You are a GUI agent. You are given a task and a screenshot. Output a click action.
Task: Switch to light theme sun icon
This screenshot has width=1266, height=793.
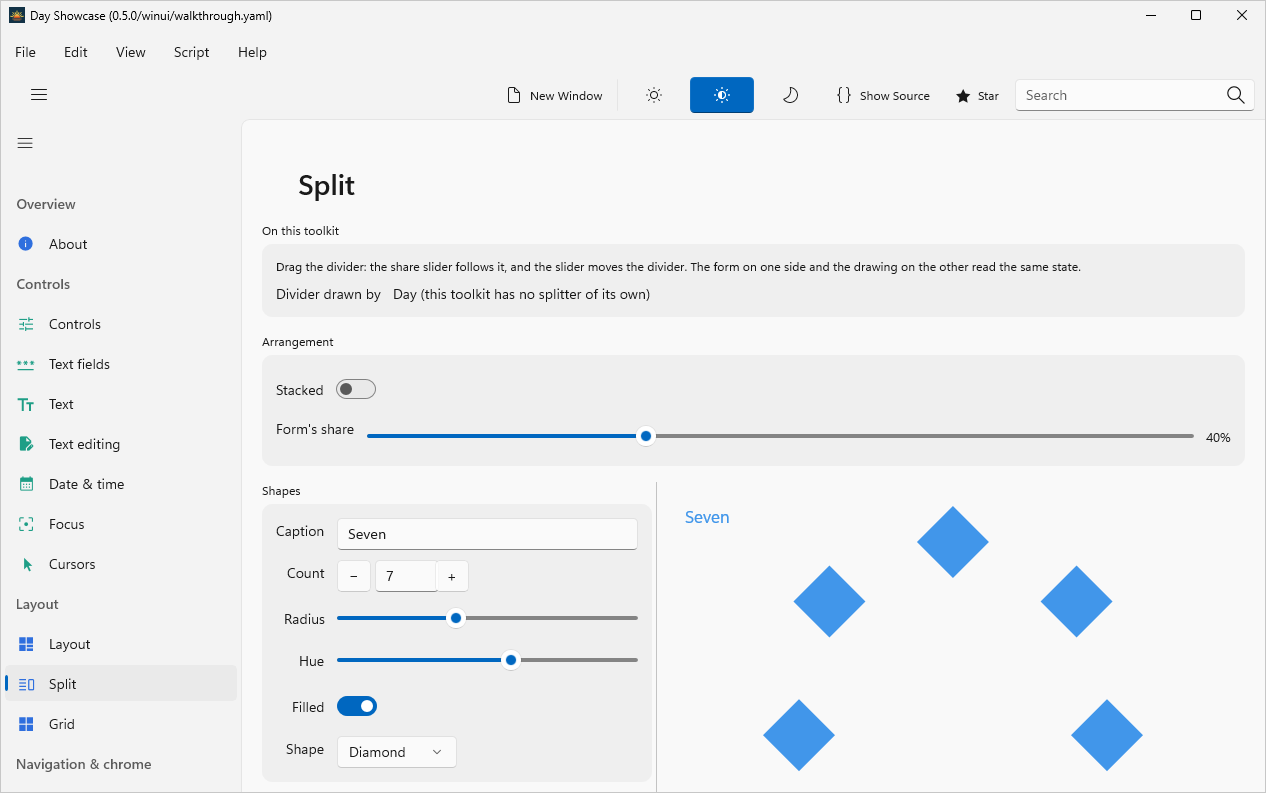tap(654, 95)
